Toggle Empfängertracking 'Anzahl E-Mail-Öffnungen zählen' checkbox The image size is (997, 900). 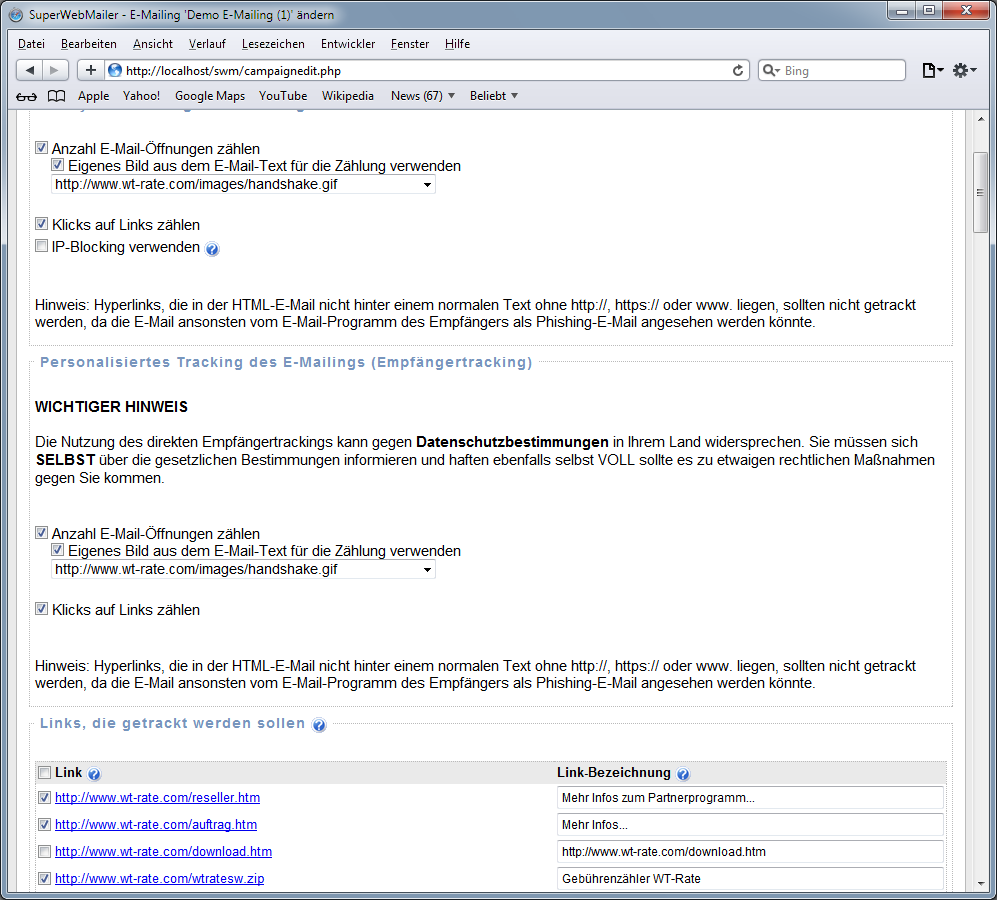point(41,532)
